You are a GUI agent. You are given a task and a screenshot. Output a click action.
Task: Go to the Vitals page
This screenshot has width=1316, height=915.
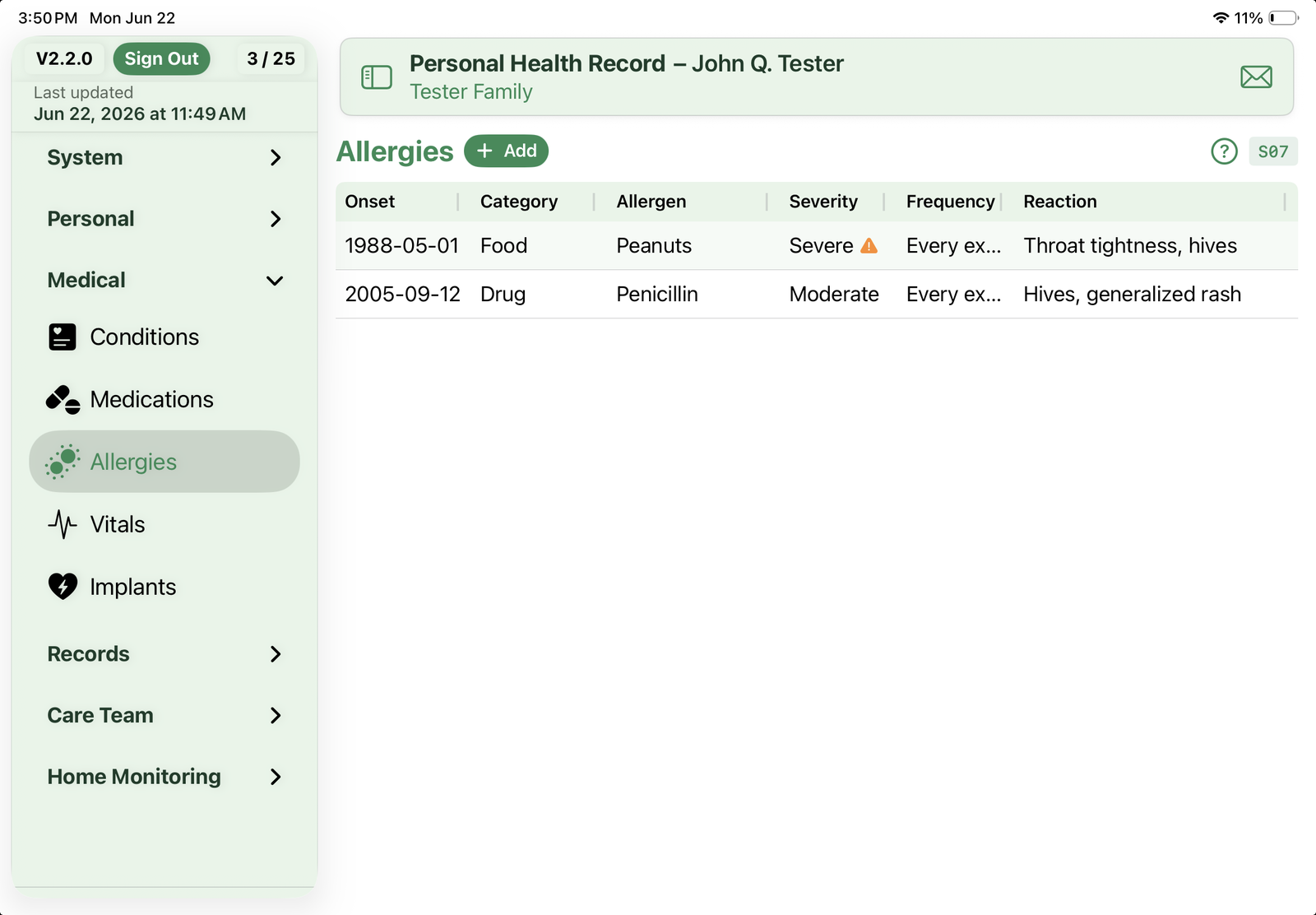pos(164,524)
